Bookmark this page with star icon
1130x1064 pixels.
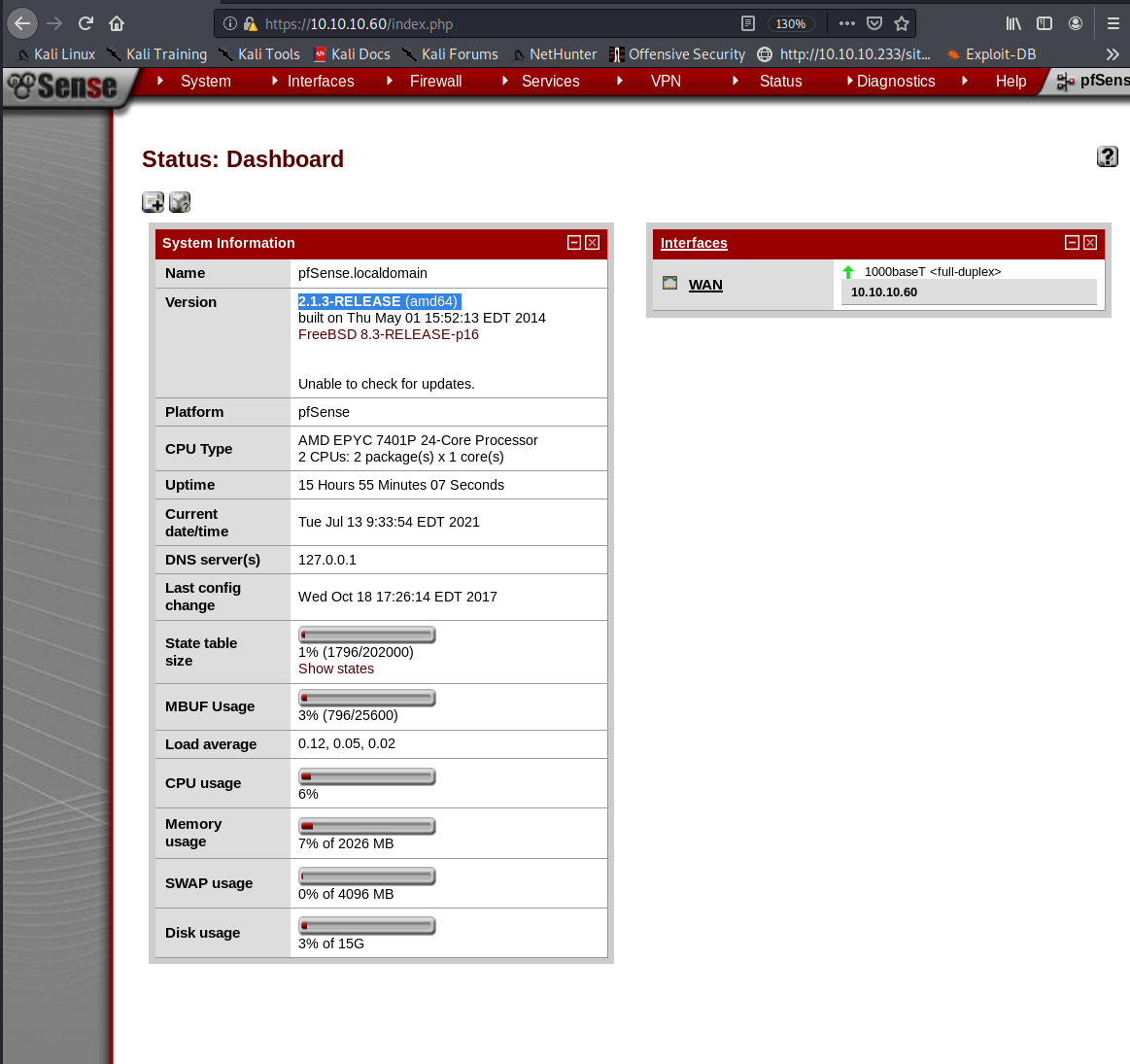coord(902,23)
